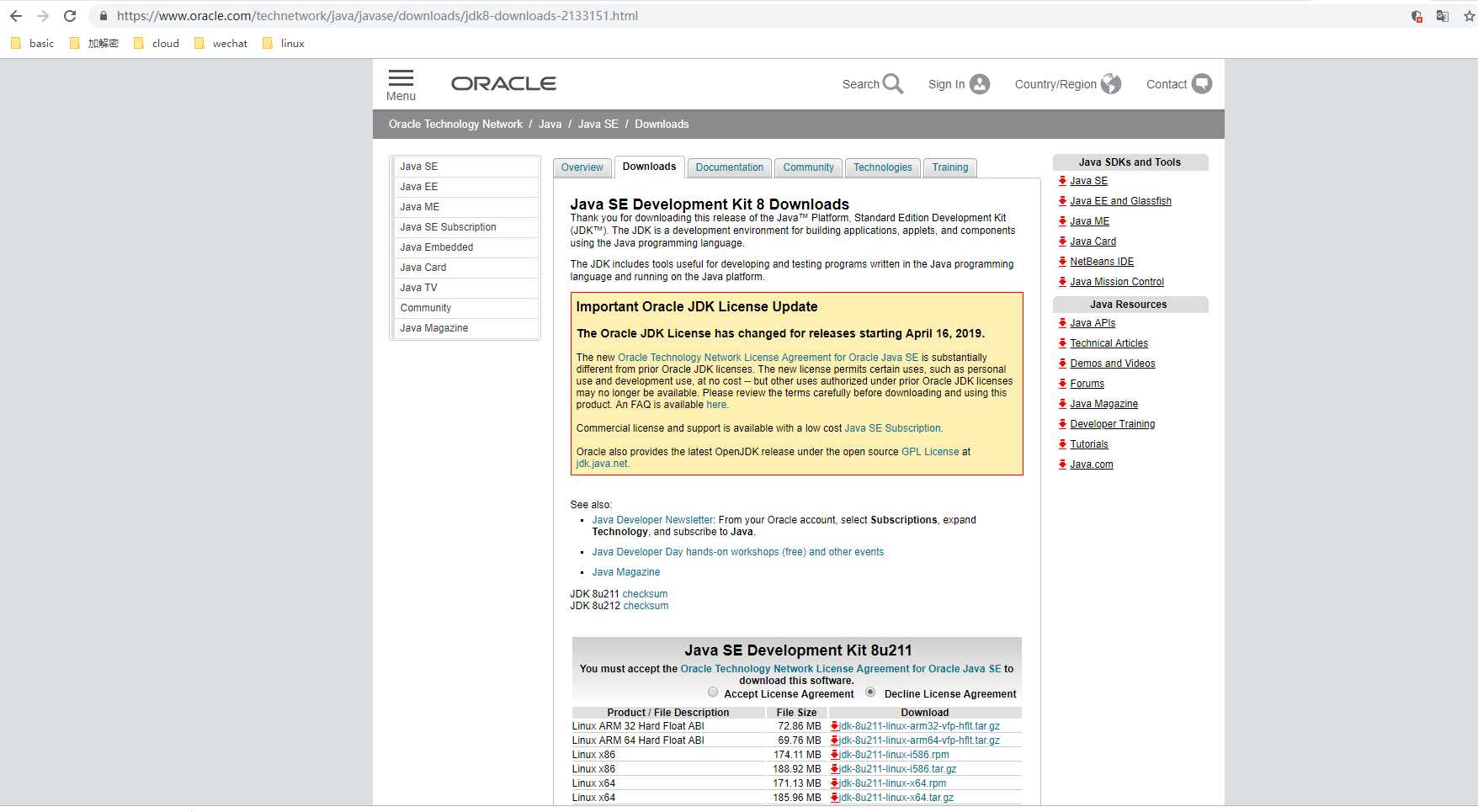Open the GPL License link
This screenshot has height=812, width=1478.
tap(930, 452)
